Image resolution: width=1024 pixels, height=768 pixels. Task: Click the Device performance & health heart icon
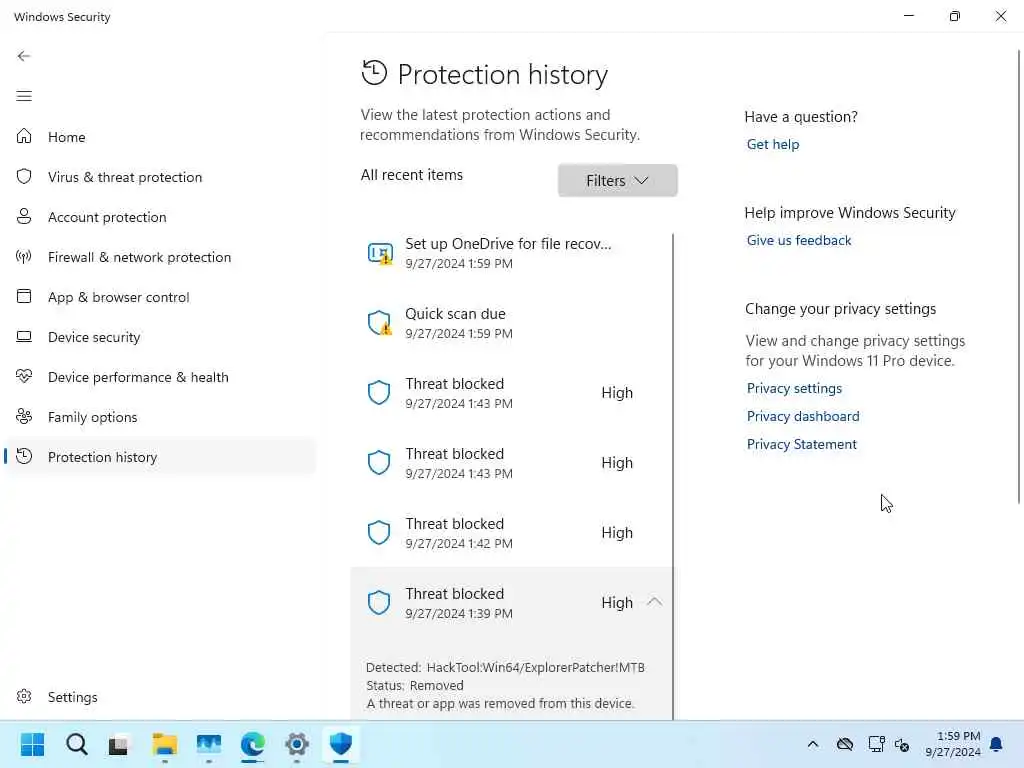(24, 377)
